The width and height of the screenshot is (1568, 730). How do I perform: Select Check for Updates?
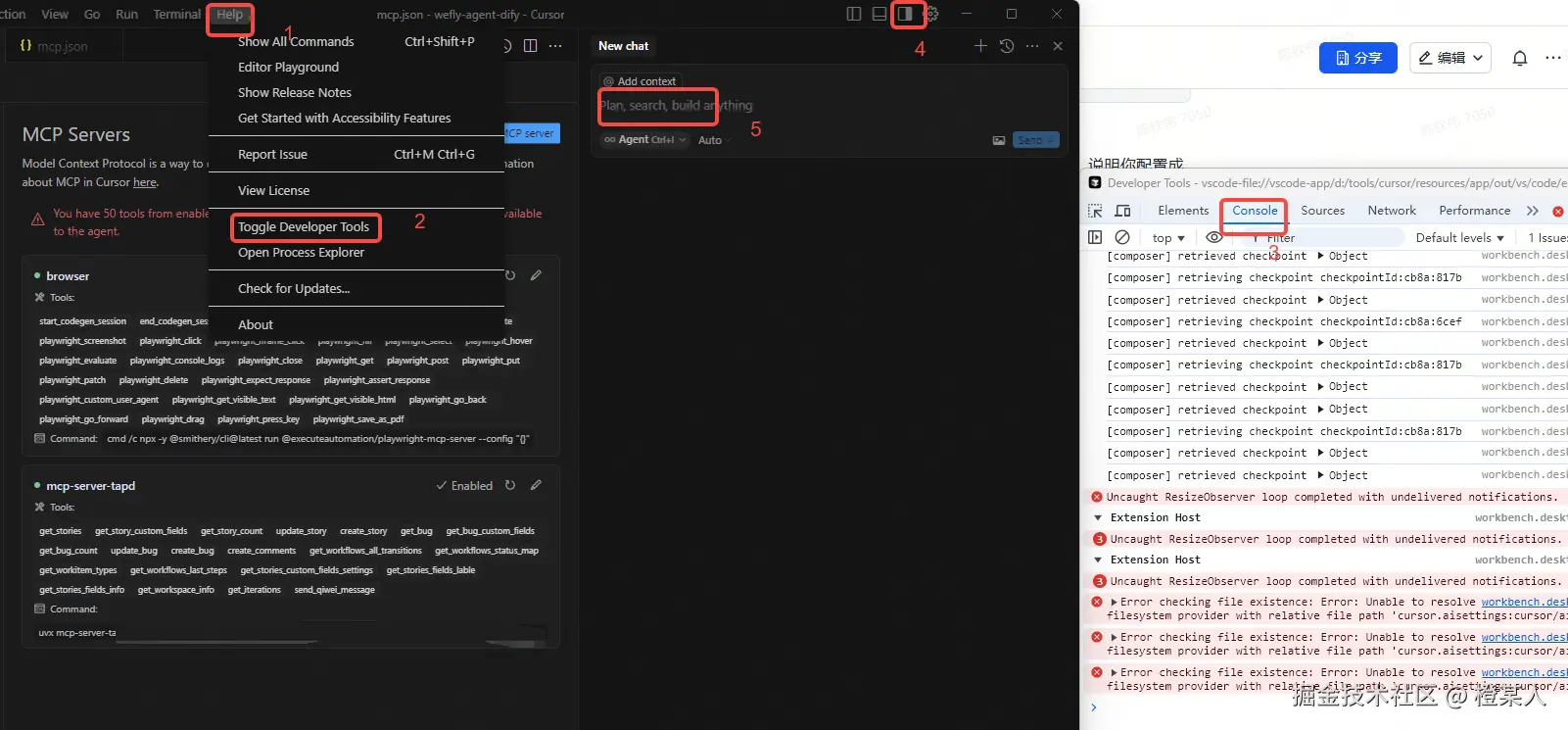coord(356,288)
